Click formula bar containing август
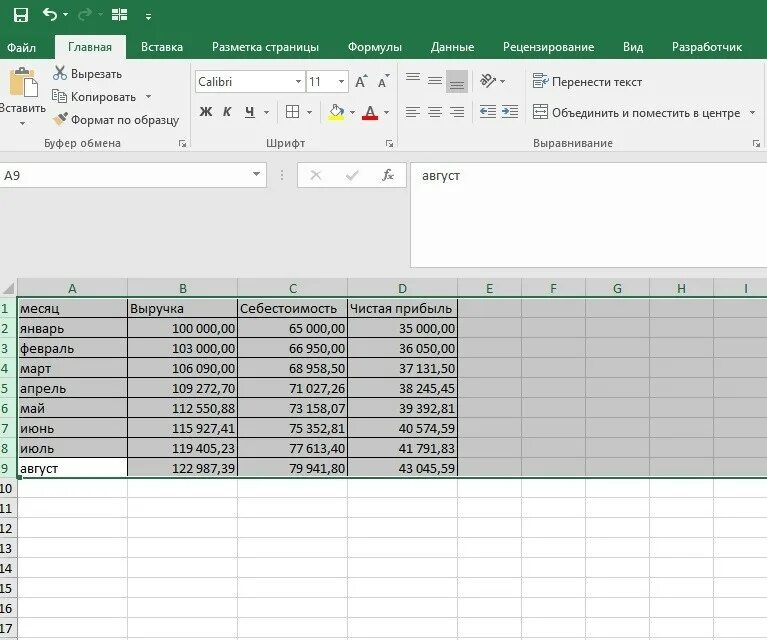This screenshot has height=640, width=767. coord(588,215)
